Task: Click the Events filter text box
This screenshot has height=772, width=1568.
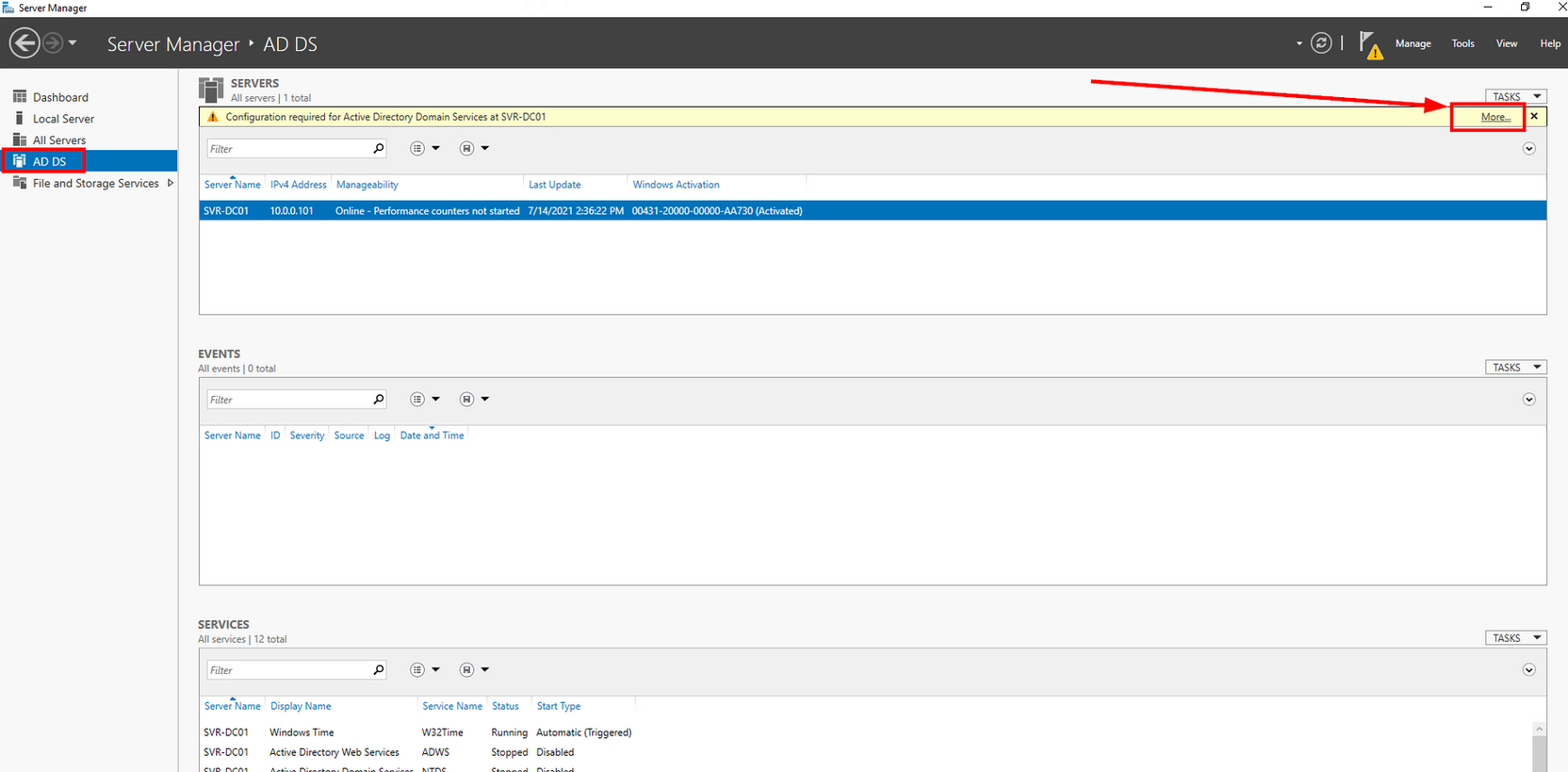Action: click(x=288, y=400)
